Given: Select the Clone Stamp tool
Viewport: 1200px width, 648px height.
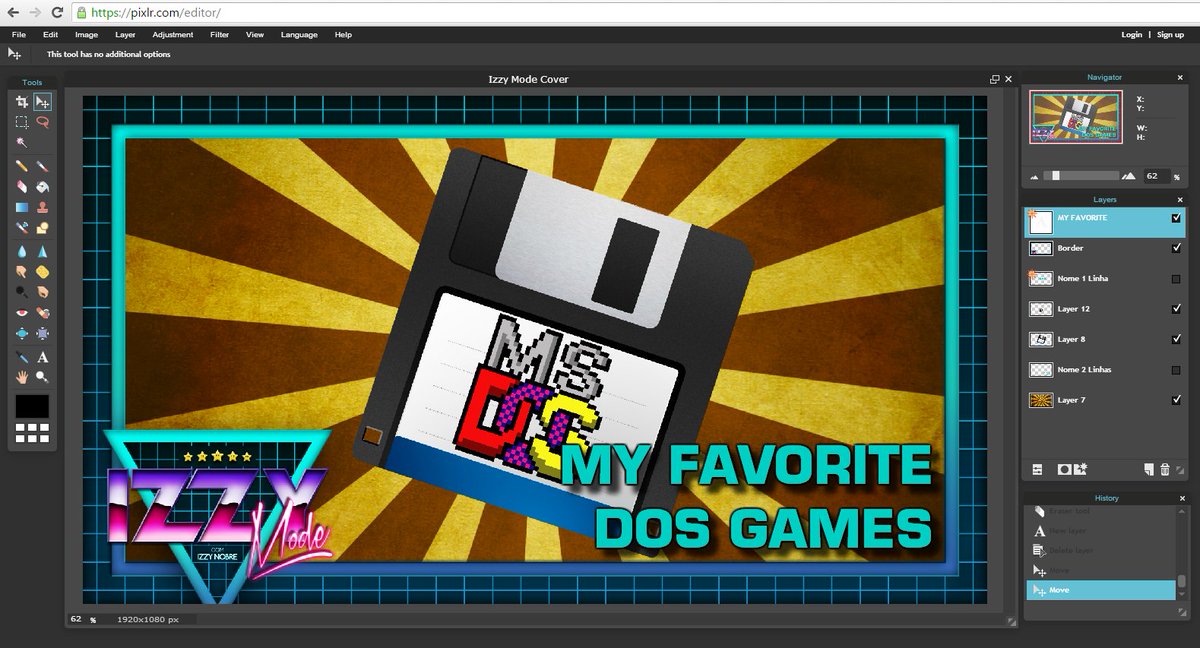Looking at the screenshot, I should coord(42,208).
